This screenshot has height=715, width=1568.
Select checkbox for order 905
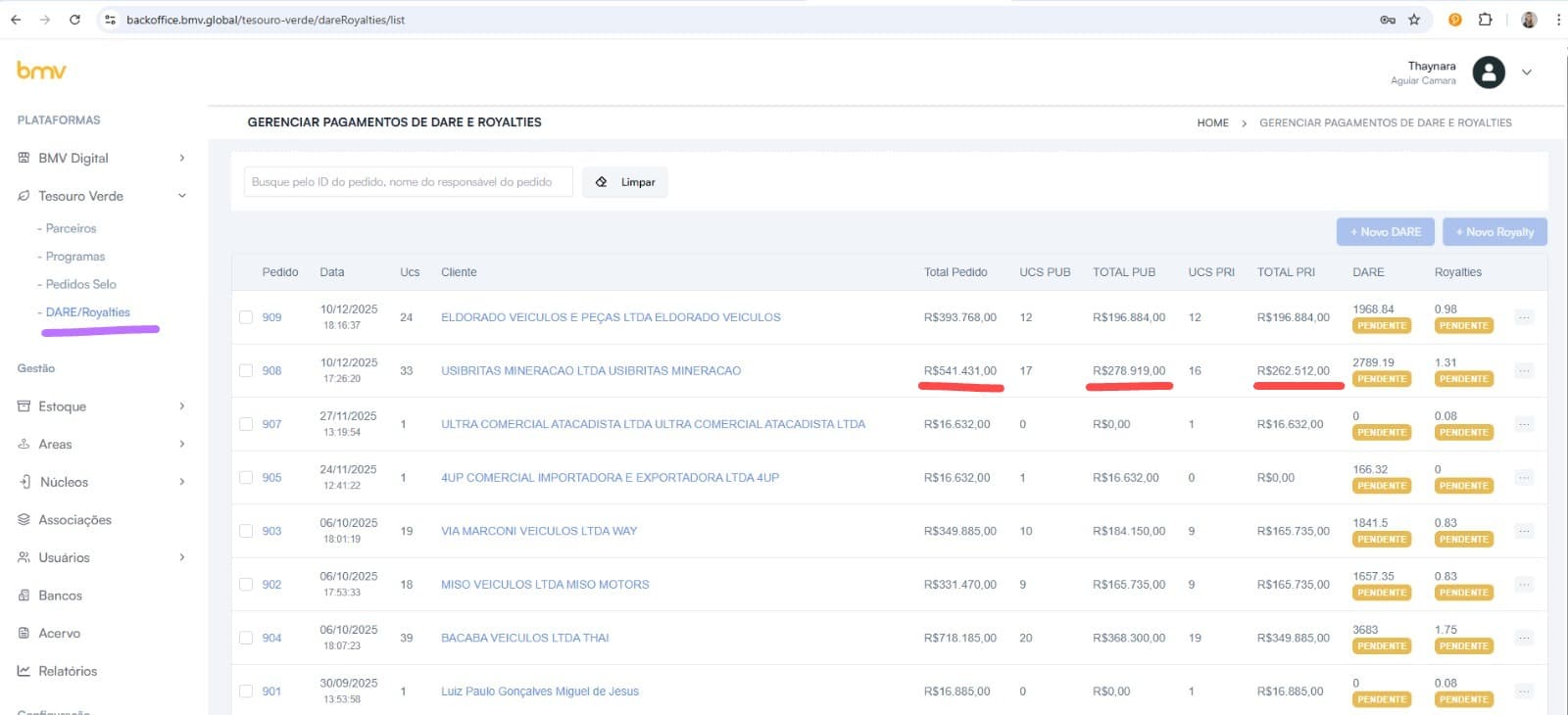click(x=246, y=478)
